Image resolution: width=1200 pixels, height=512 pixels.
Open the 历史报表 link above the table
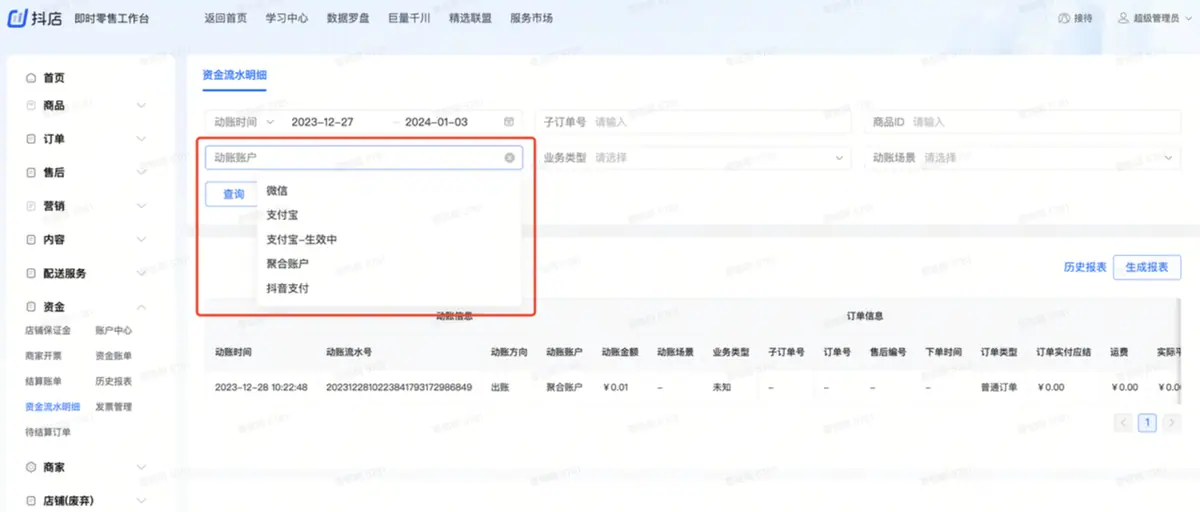coord(1085,267)
